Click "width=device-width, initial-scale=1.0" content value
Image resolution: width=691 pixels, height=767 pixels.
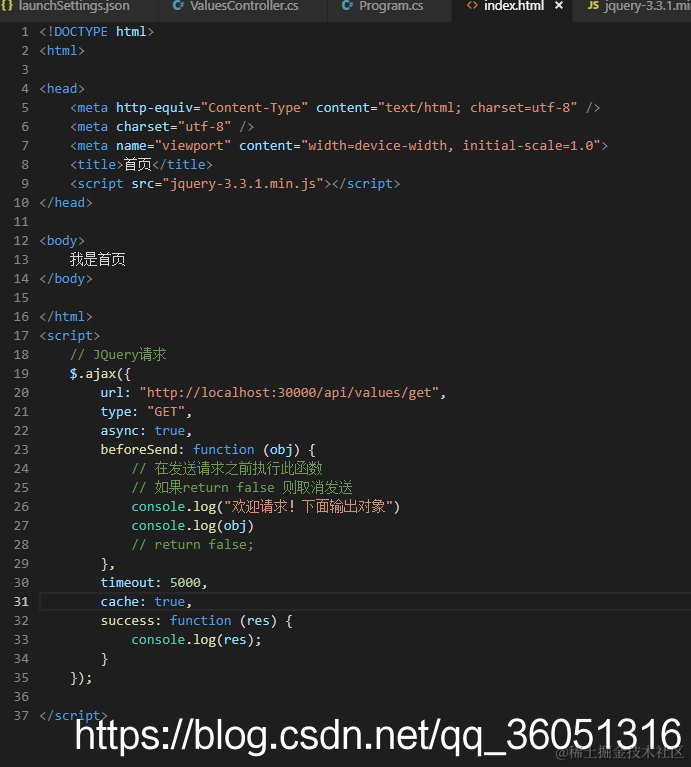coord(451,146)
